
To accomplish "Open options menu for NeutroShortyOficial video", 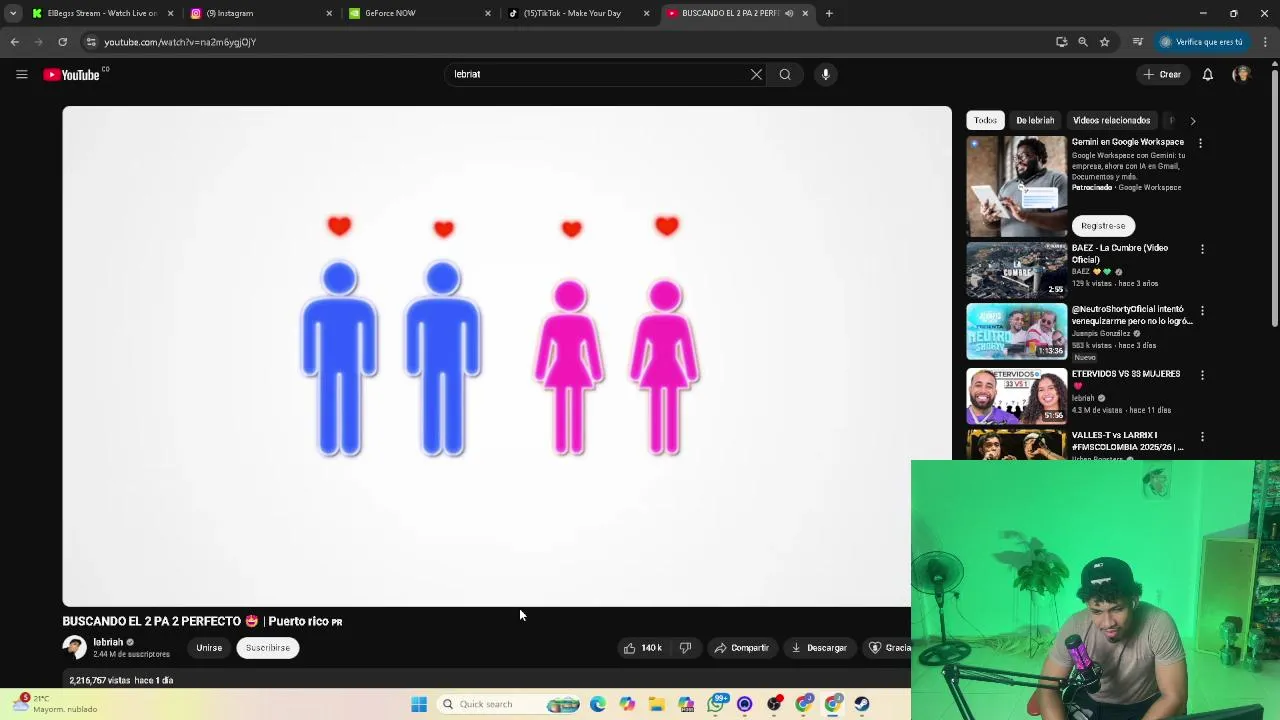I will coord(1202,311).
